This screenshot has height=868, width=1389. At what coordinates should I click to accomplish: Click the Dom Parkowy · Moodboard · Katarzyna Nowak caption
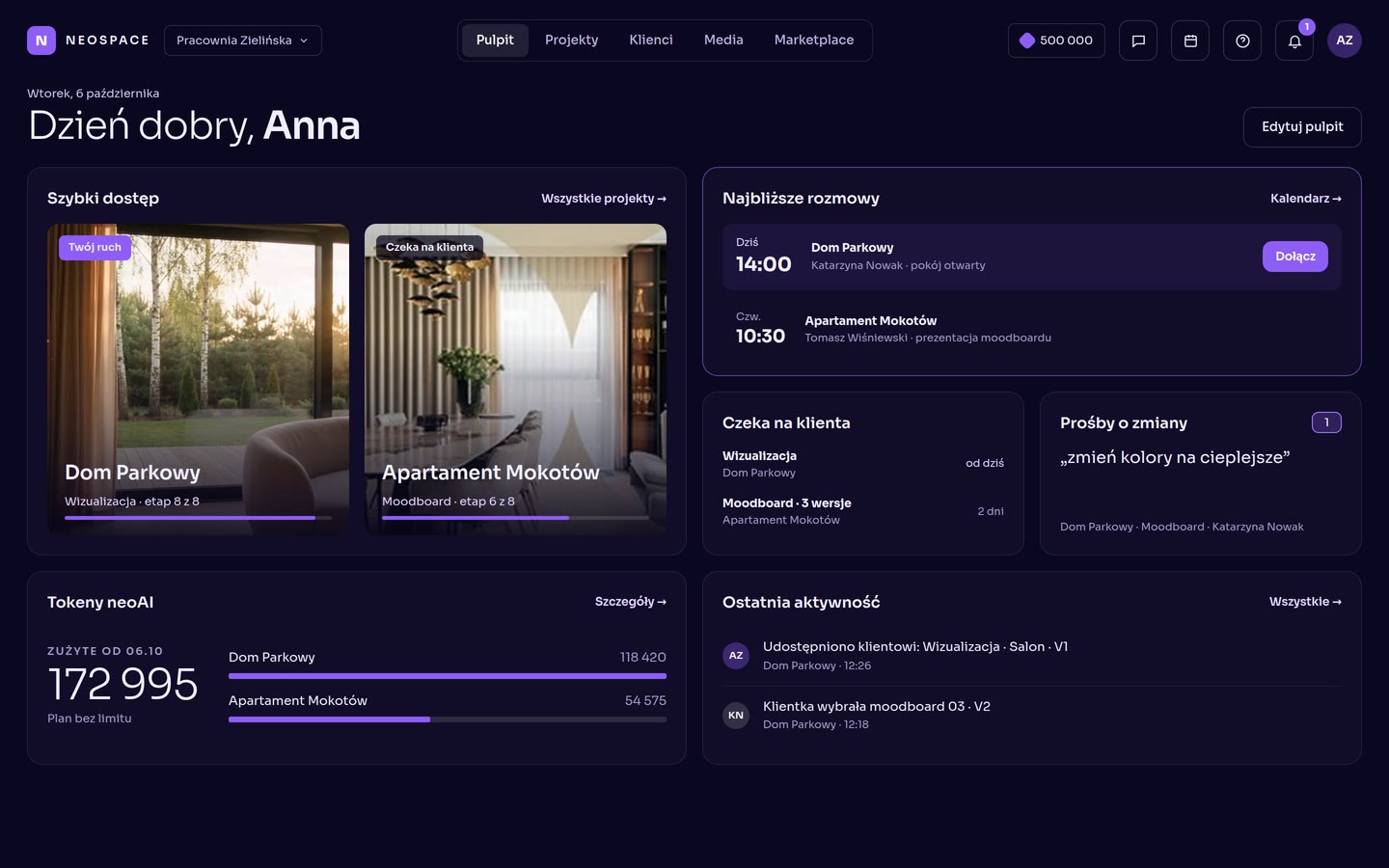coord(1182,527)
